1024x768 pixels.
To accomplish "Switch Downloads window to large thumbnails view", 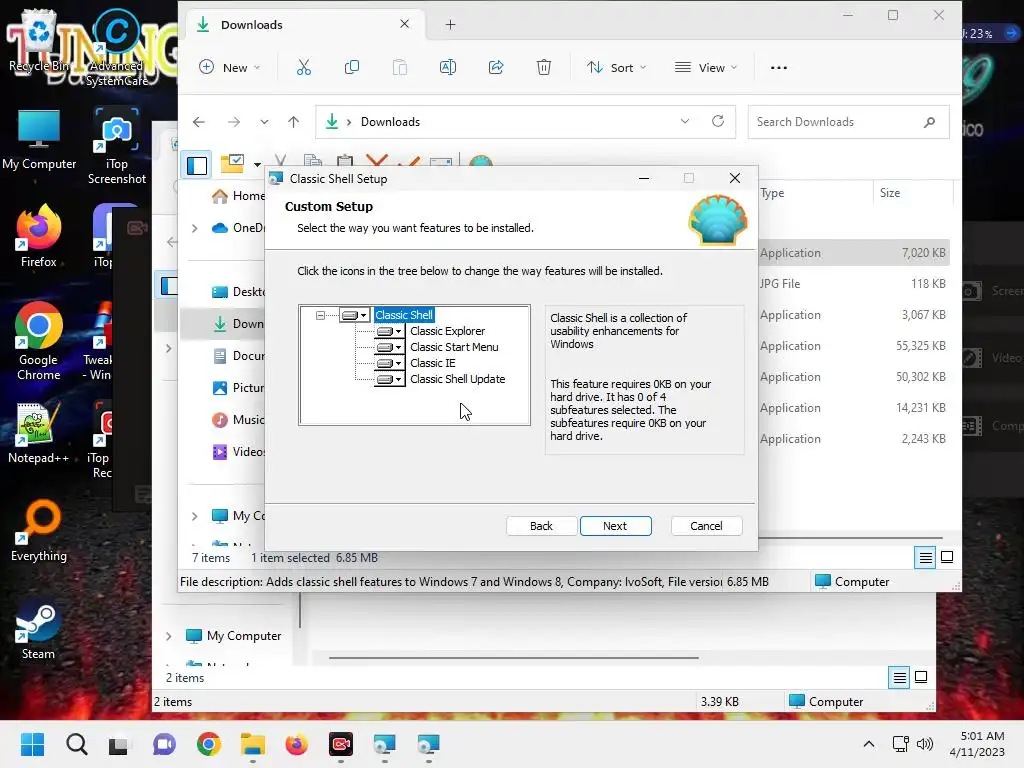I will tap(947, 557).
